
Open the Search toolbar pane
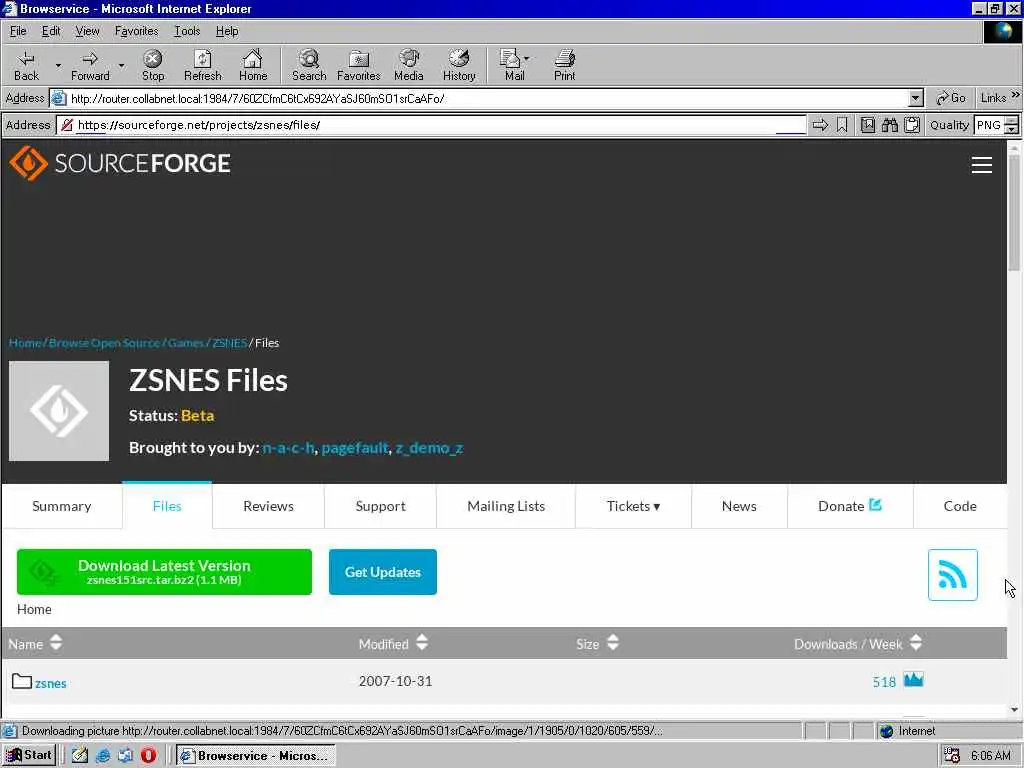click(x=309, y=65)
